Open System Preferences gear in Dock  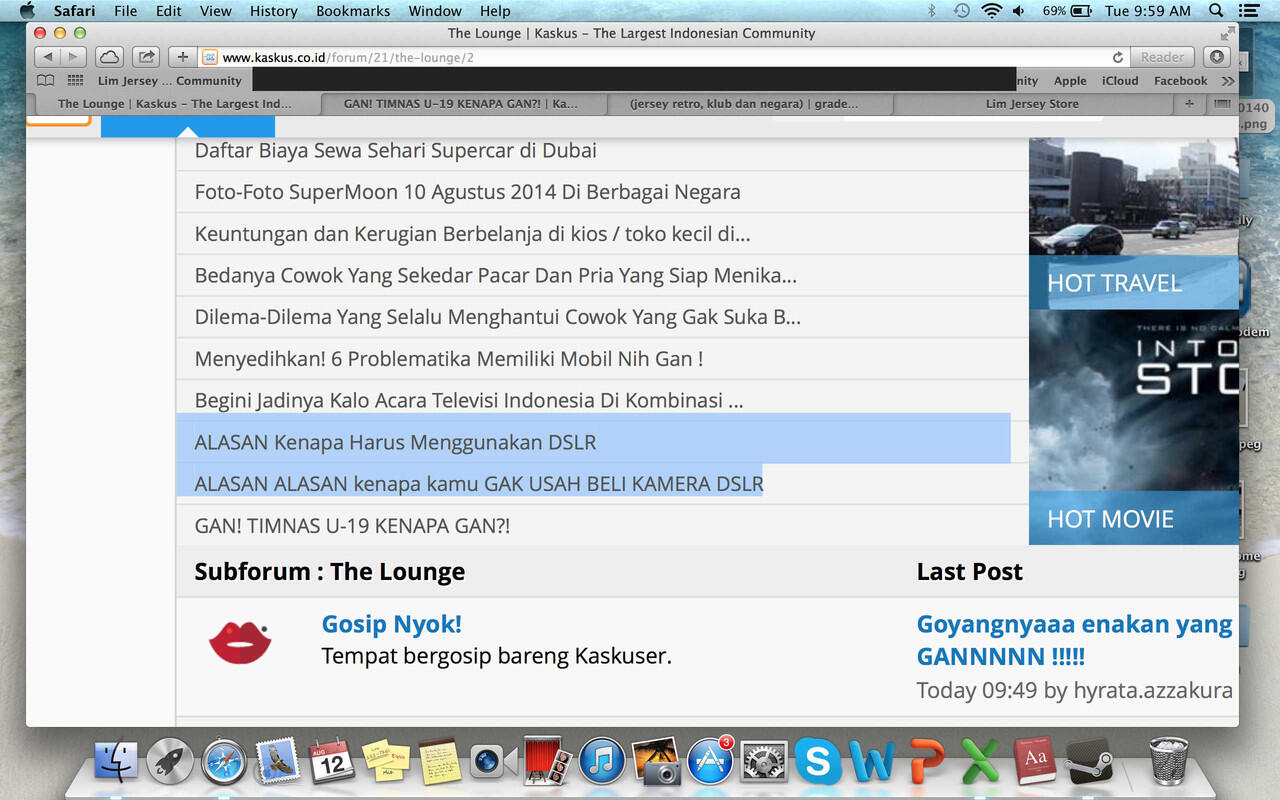coord(764,763)
